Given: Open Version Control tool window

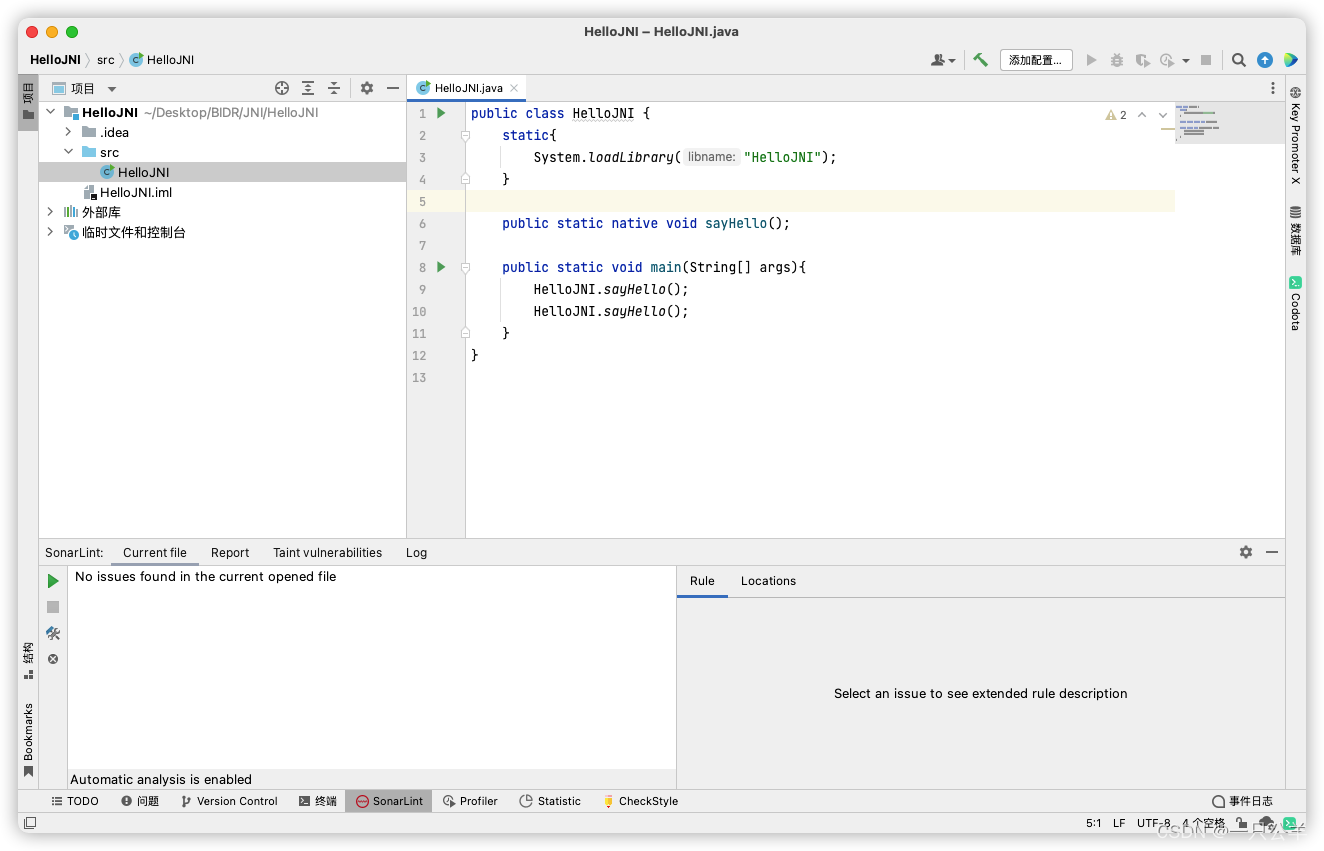Looking at the screenshot, I should 229,801.
